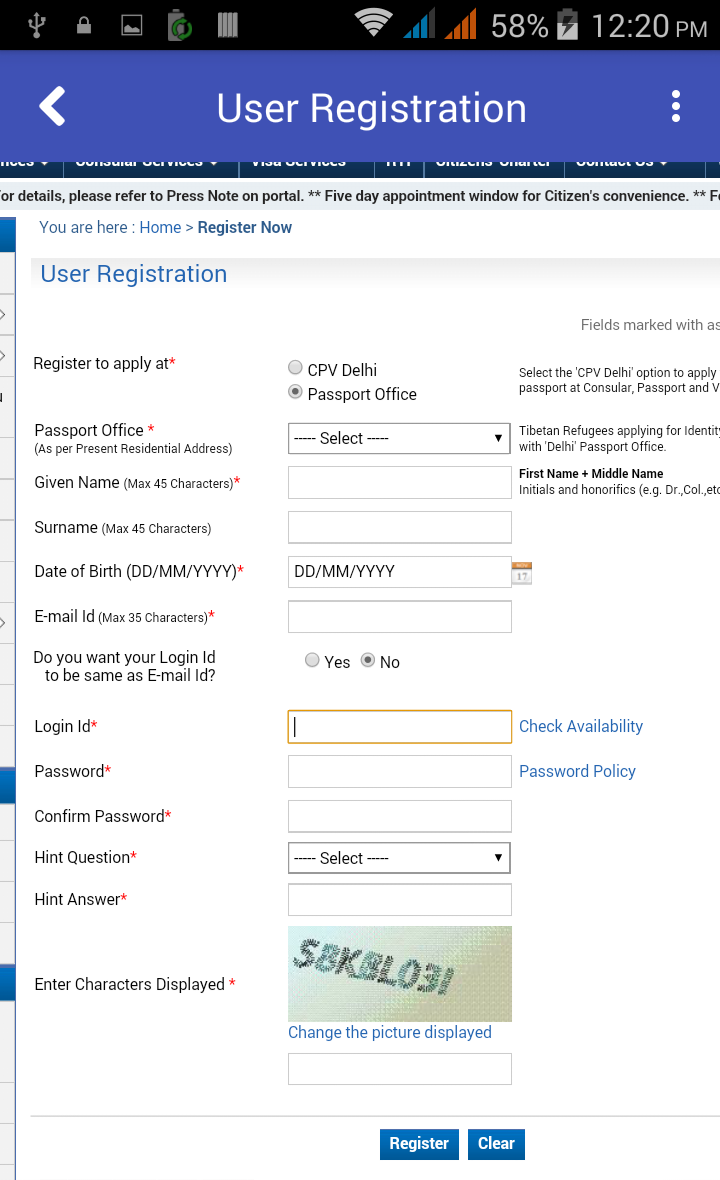Open the Consular Services menu
720x1180 pixels.
pos(146,162)
